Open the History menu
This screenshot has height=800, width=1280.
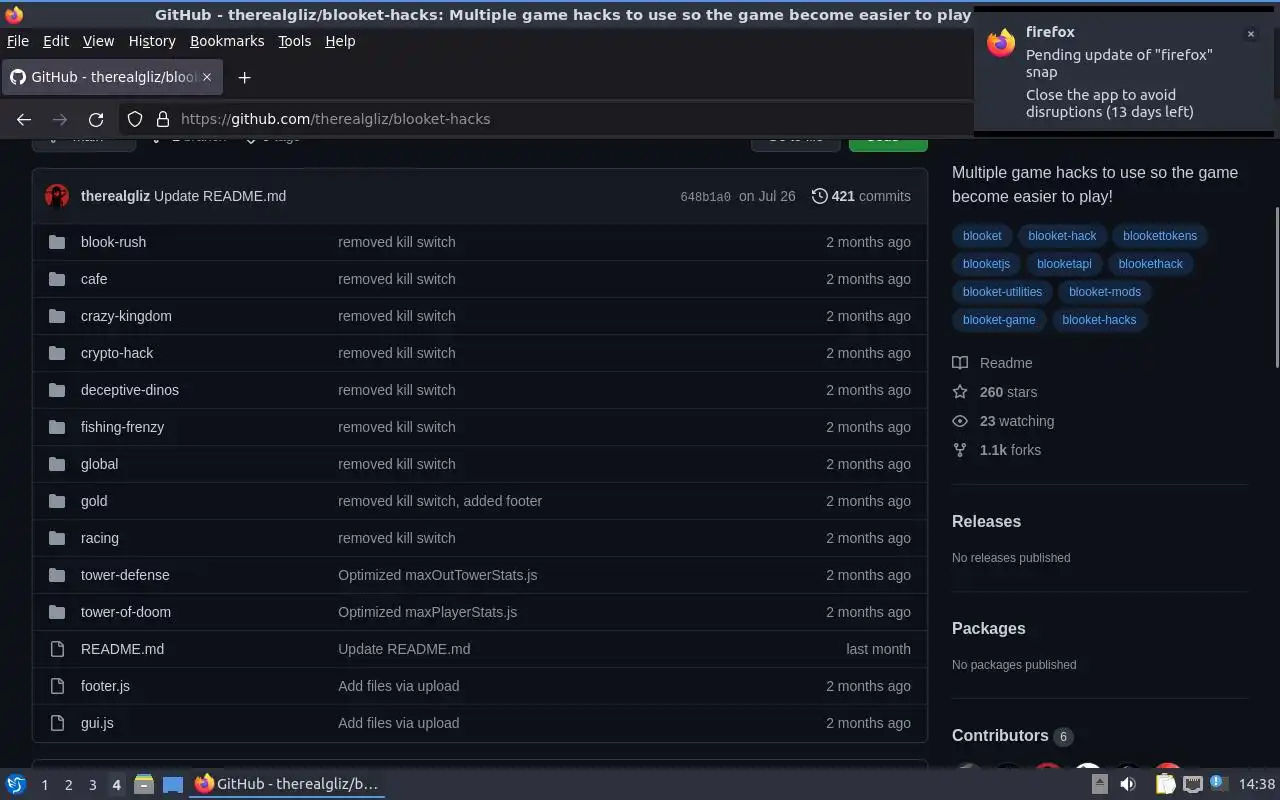coord(152,41)
